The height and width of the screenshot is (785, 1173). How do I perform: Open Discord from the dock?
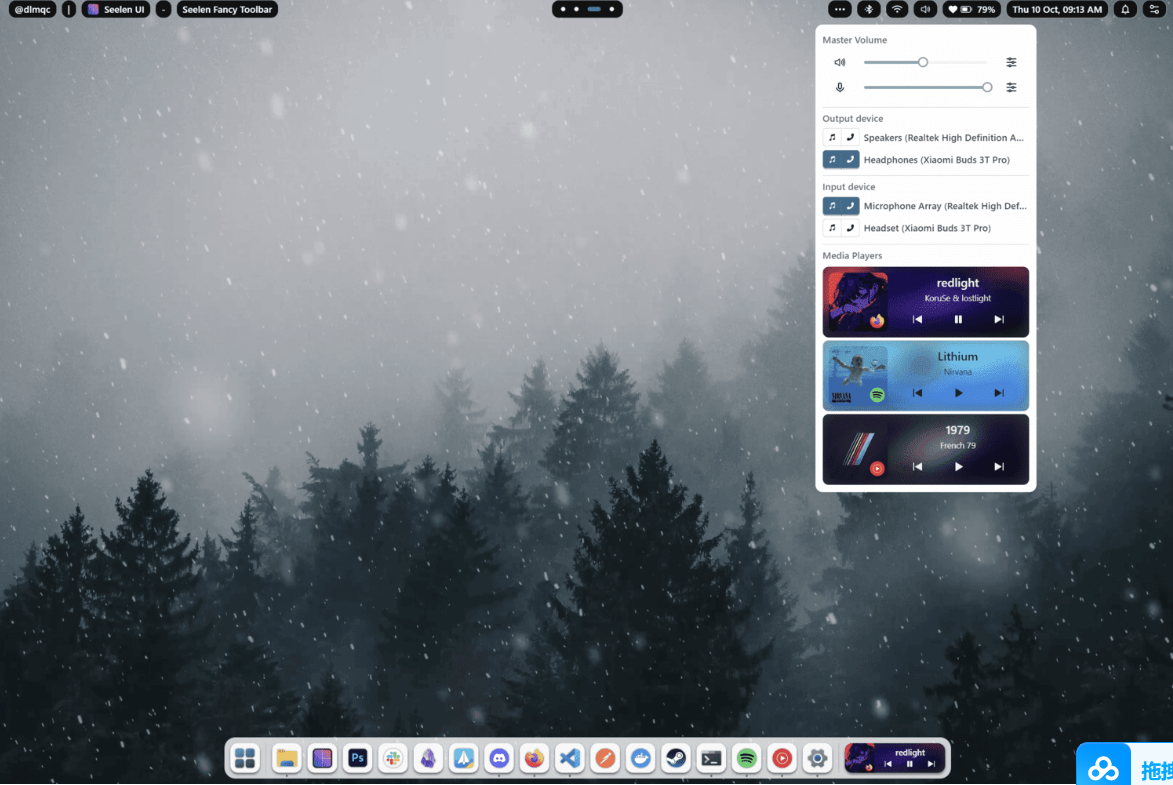click(499, 758)
